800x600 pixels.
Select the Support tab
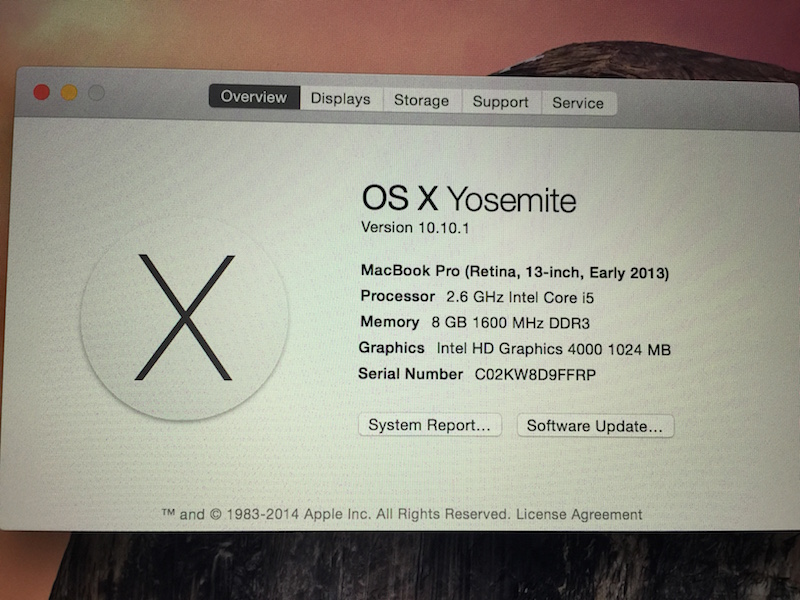tap(501, 102)
